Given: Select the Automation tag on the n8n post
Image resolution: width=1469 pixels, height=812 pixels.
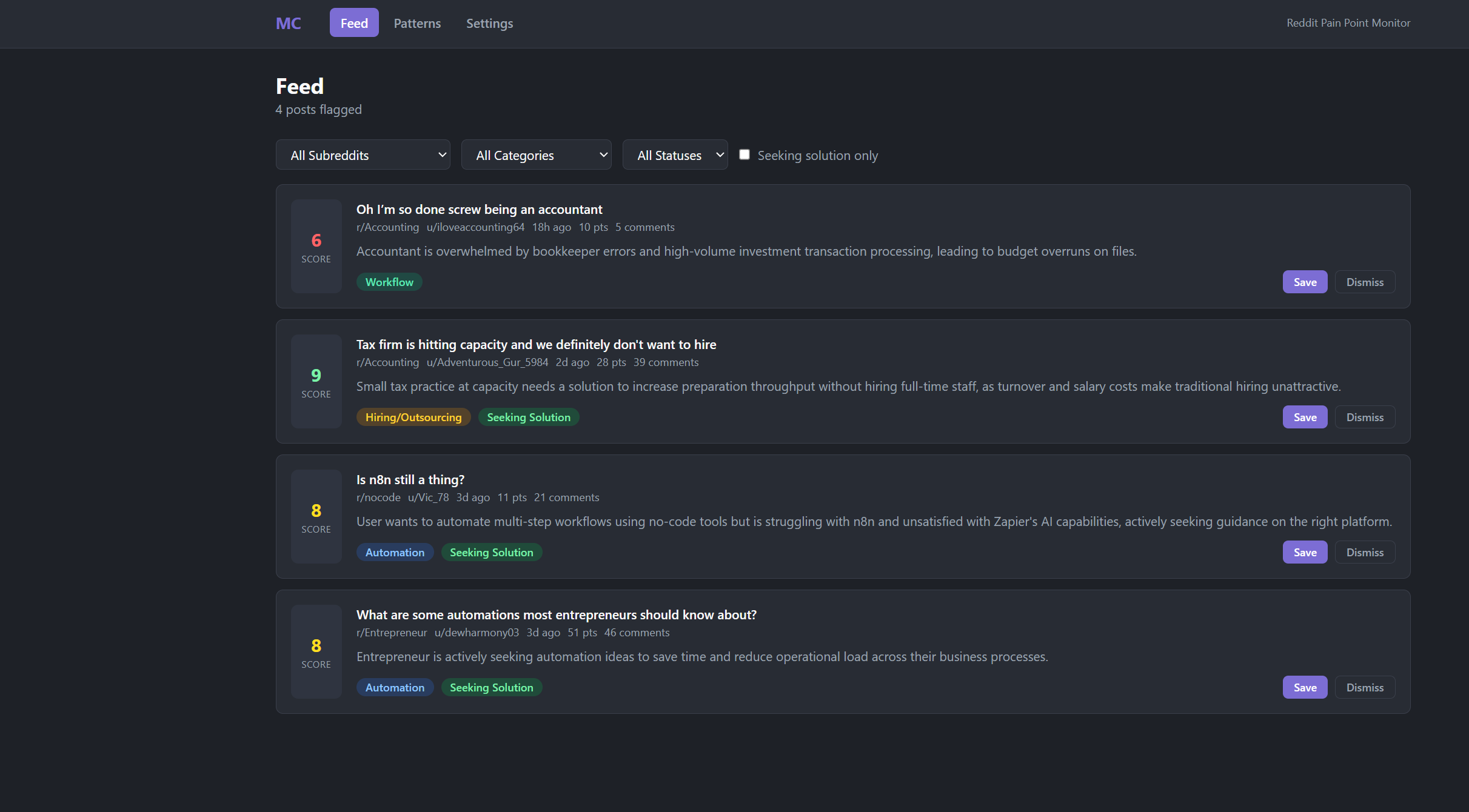Looking at the screenshot, I should (x=395, y=552).
